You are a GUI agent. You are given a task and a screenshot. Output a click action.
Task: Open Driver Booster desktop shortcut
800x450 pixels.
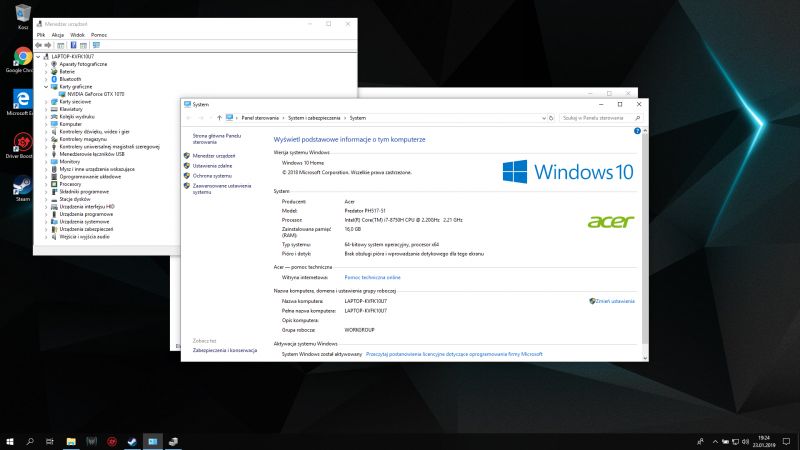tap(21, 145)
